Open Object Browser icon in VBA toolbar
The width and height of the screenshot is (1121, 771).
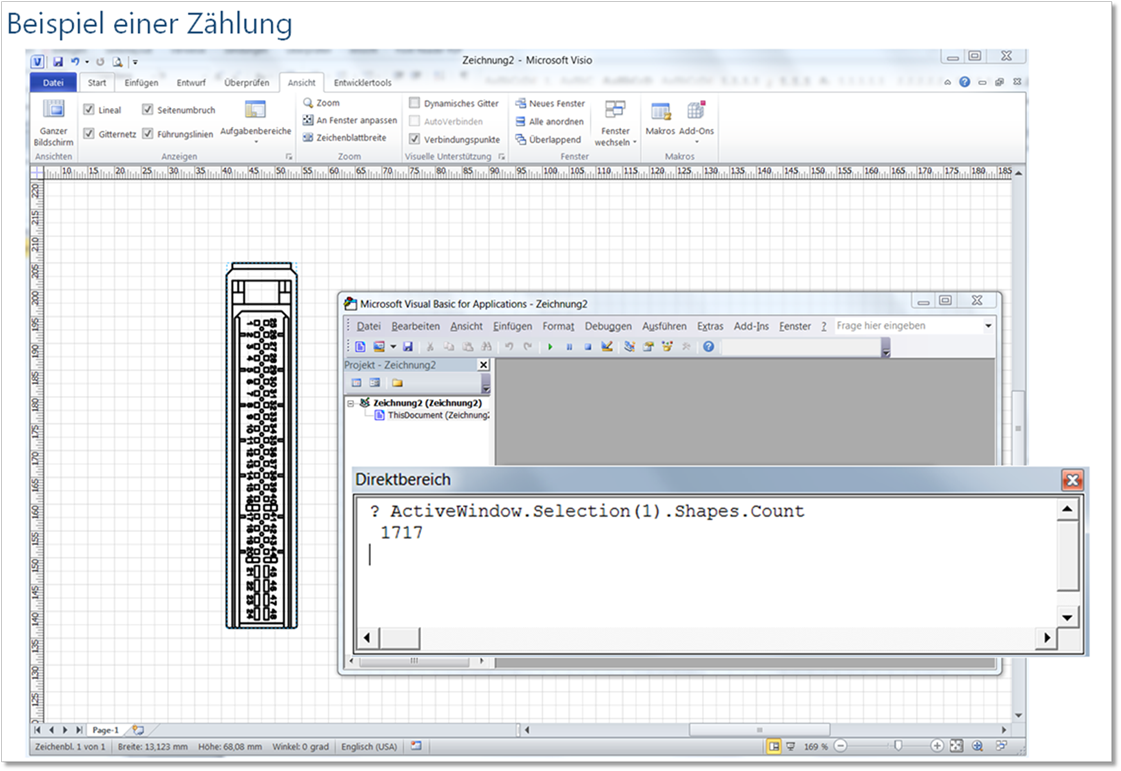(667, 347)
